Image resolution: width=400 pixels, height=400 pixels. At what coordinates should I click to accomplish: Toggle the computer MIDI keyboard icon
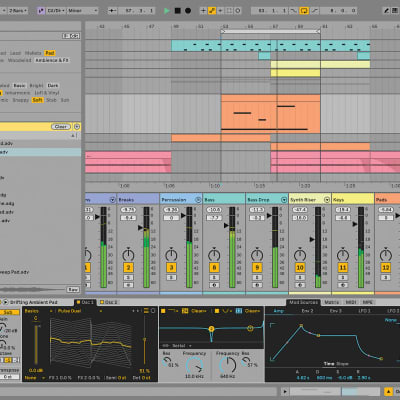tap(395, 11)
